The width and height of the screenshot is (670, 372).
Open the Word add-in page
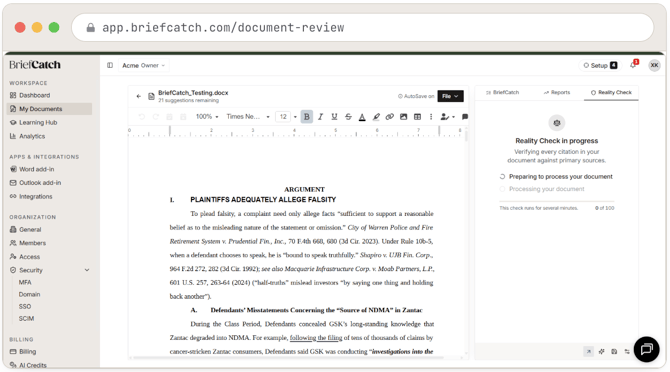point(49,169)
